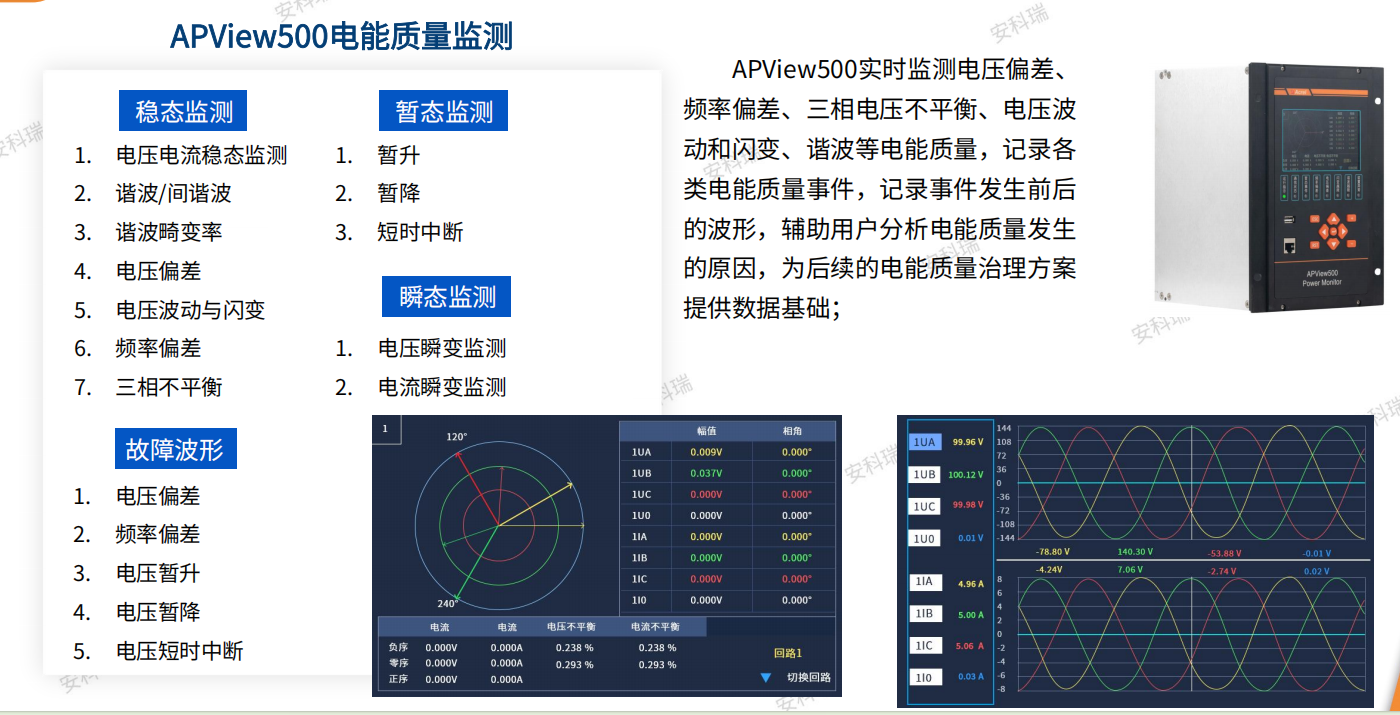Click the 1UA channel button in waveform view
The image size is (1400, 715).
[925, 442]
